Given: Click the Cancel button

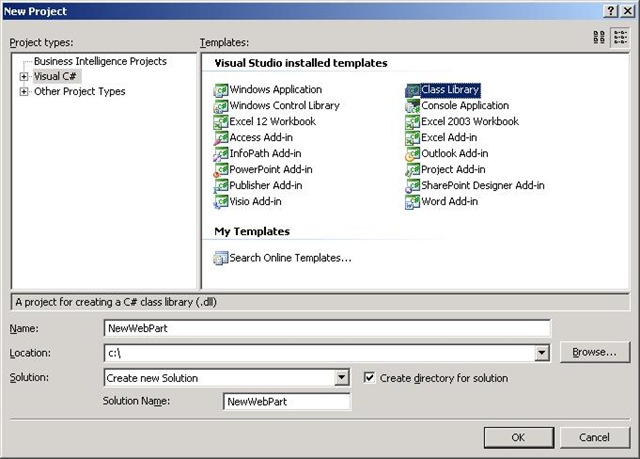Looking at the screenshot, I should point(595,437).
